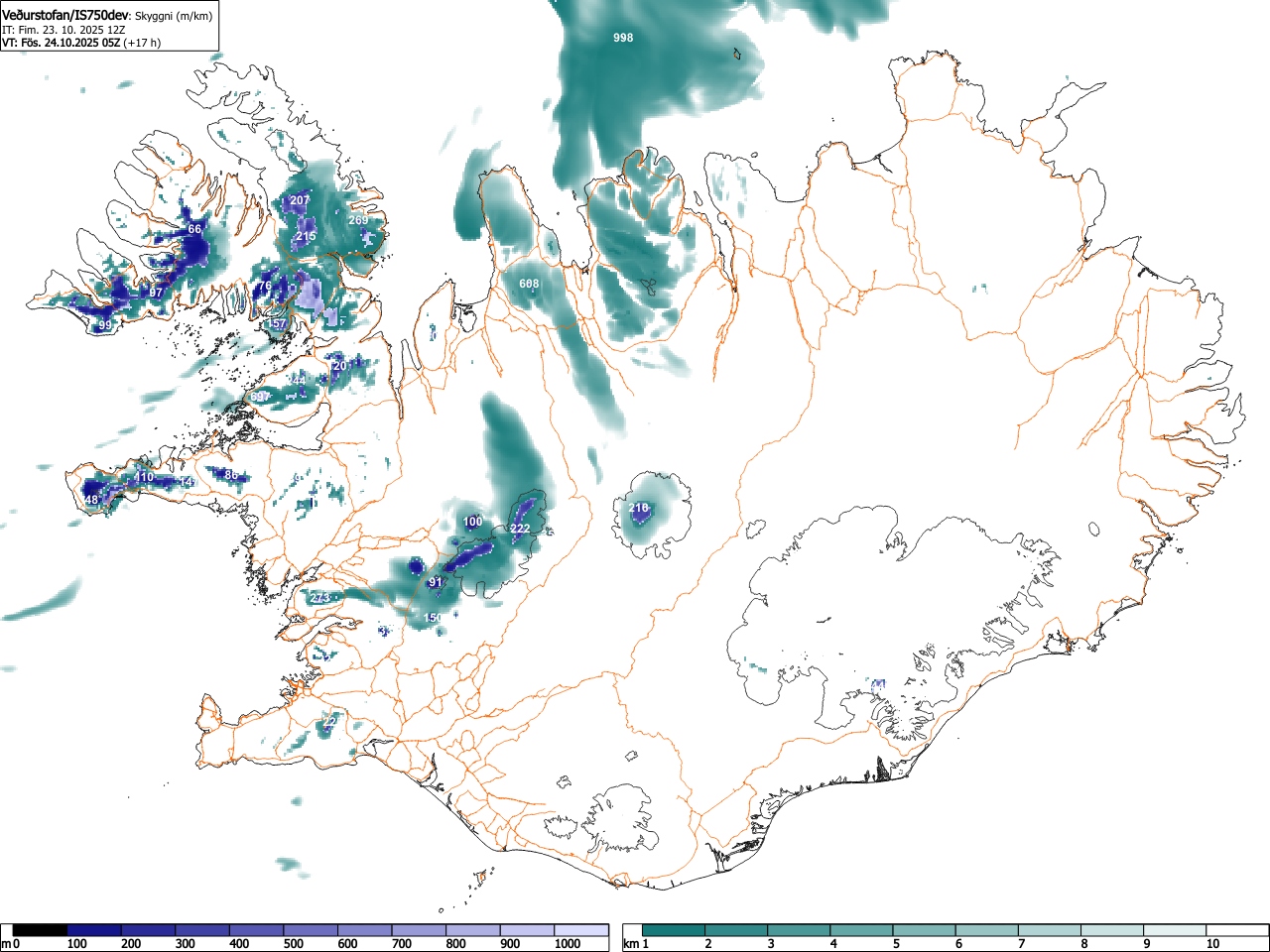Click the 998 visibility value offshore north
This screenshot has height=952, width=1270.
tap(623, 38)
